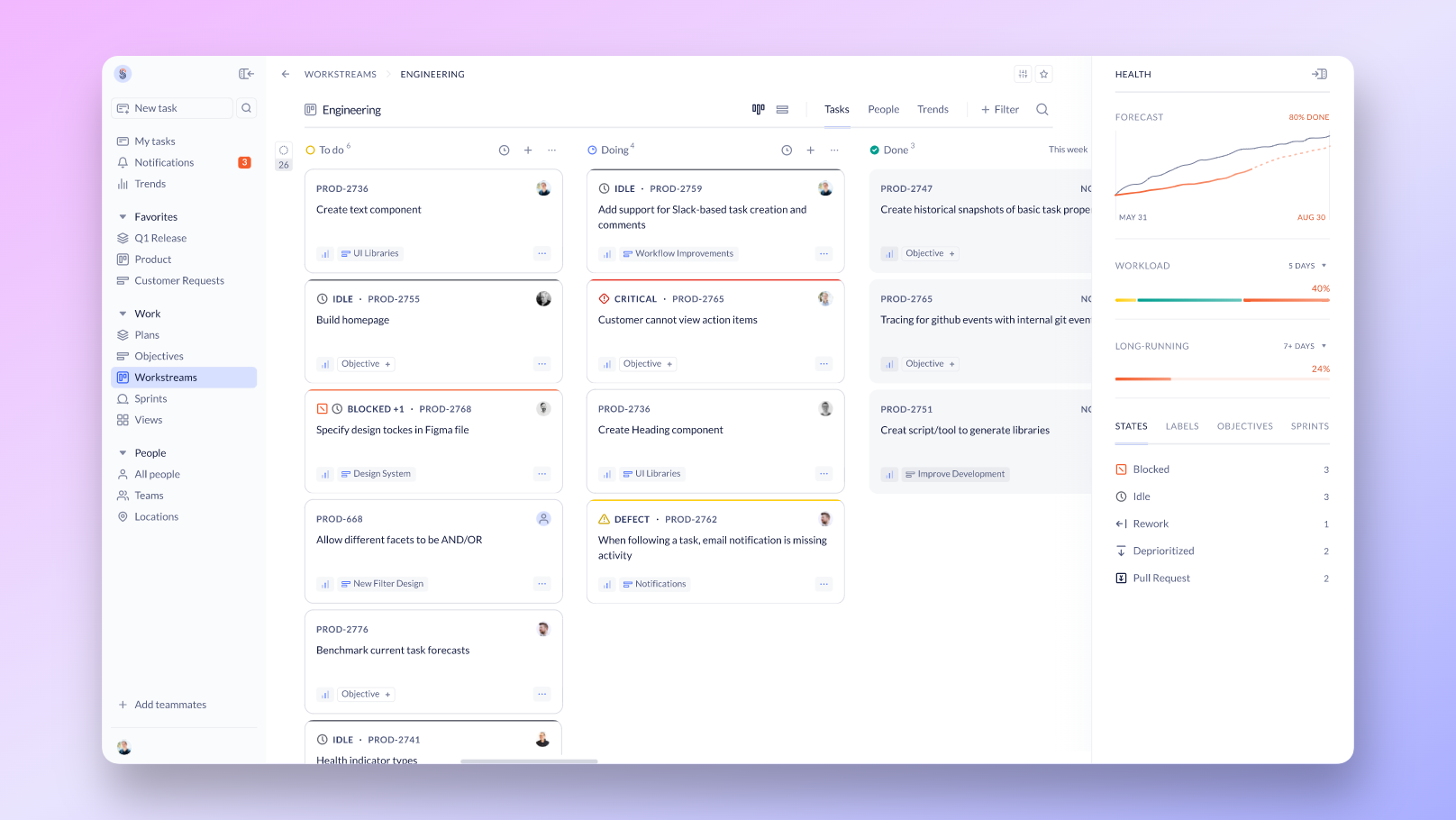This screenshot has width=1456, height=820.
Task: Open Q1 Release favorite
Action: (x=184, y=238)
